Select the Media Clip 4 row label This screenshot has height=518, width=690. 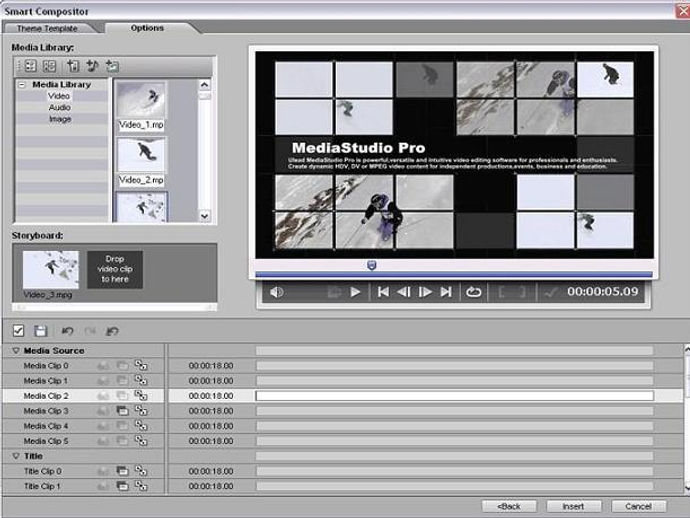pos(46,426)
